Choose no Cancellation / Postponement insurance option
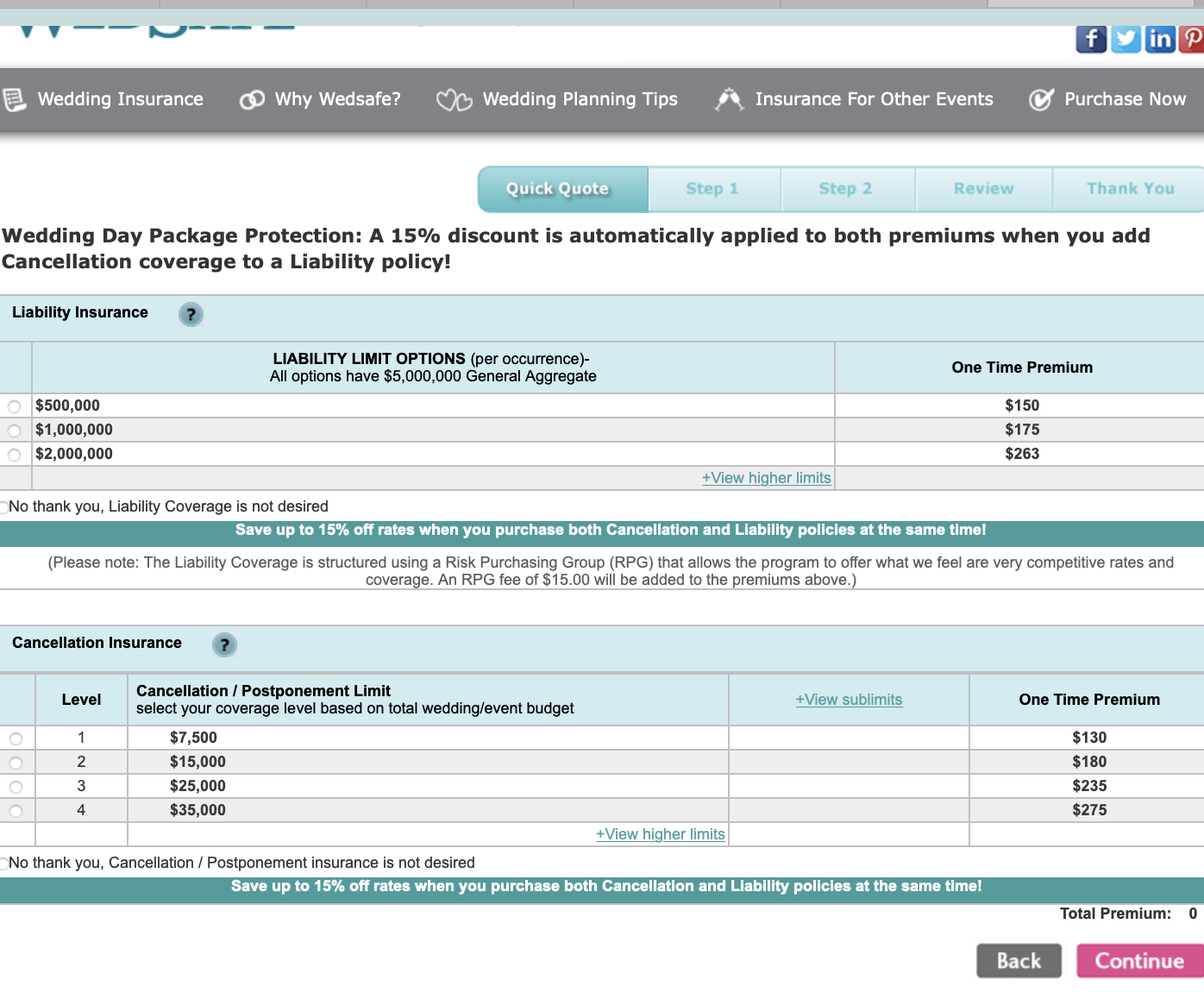Screen dimensions: 1204x999 (3, 864)
